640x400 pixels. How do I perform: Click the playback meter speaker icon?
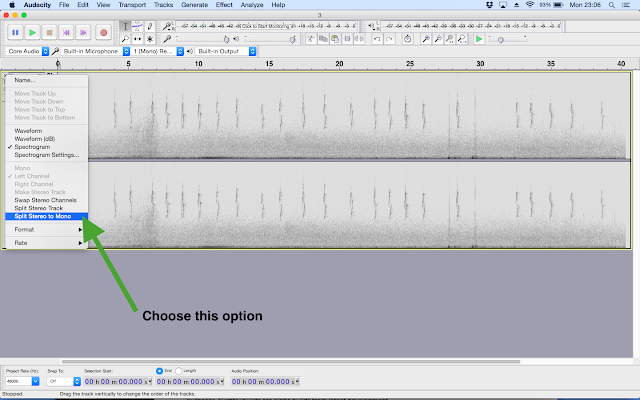tap(371, 26)
